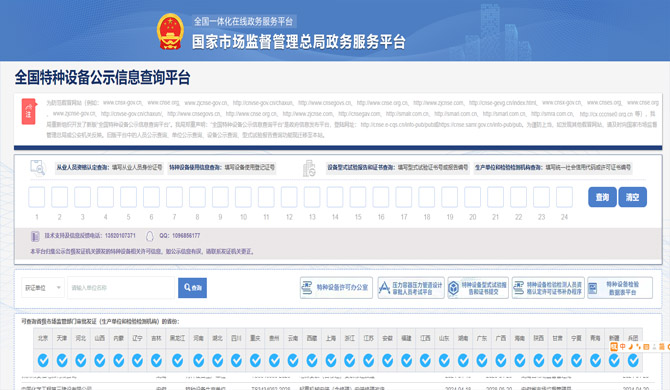Viewport: 670px width, 390px height.
Task: Toggle the checkmark under 上海
Action: point(331,361)
